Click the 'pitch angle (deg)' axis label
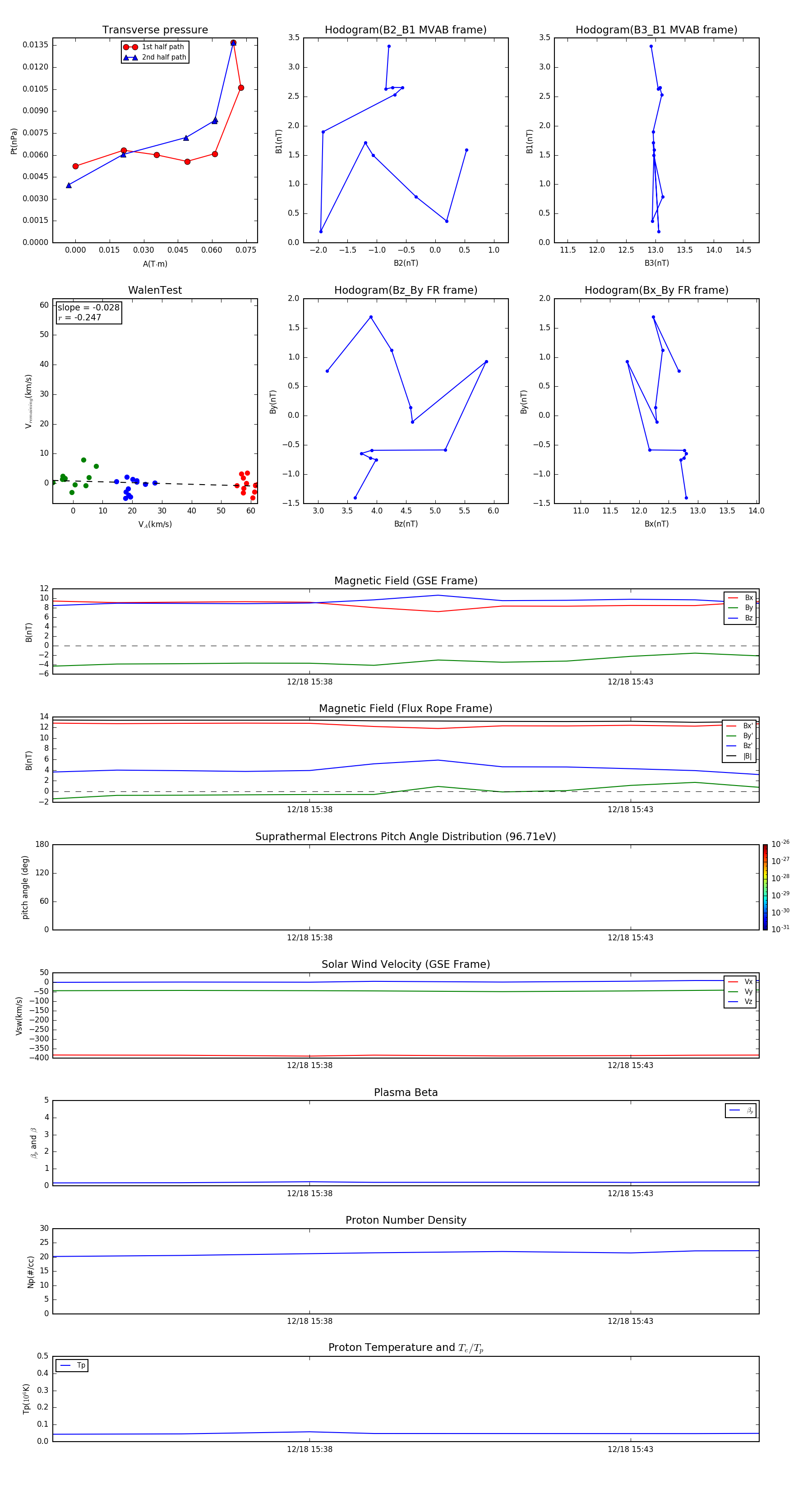 click(x=25, y=887)
